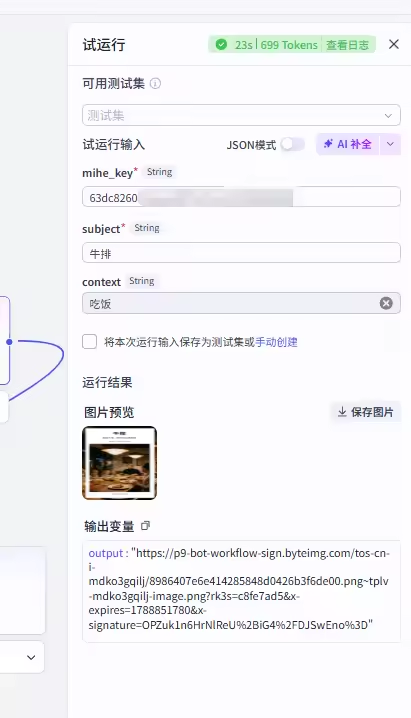The image size is (411, 718).
Task: Click the 查看日志 link in the status bar
Action: (x=347, y=45)
